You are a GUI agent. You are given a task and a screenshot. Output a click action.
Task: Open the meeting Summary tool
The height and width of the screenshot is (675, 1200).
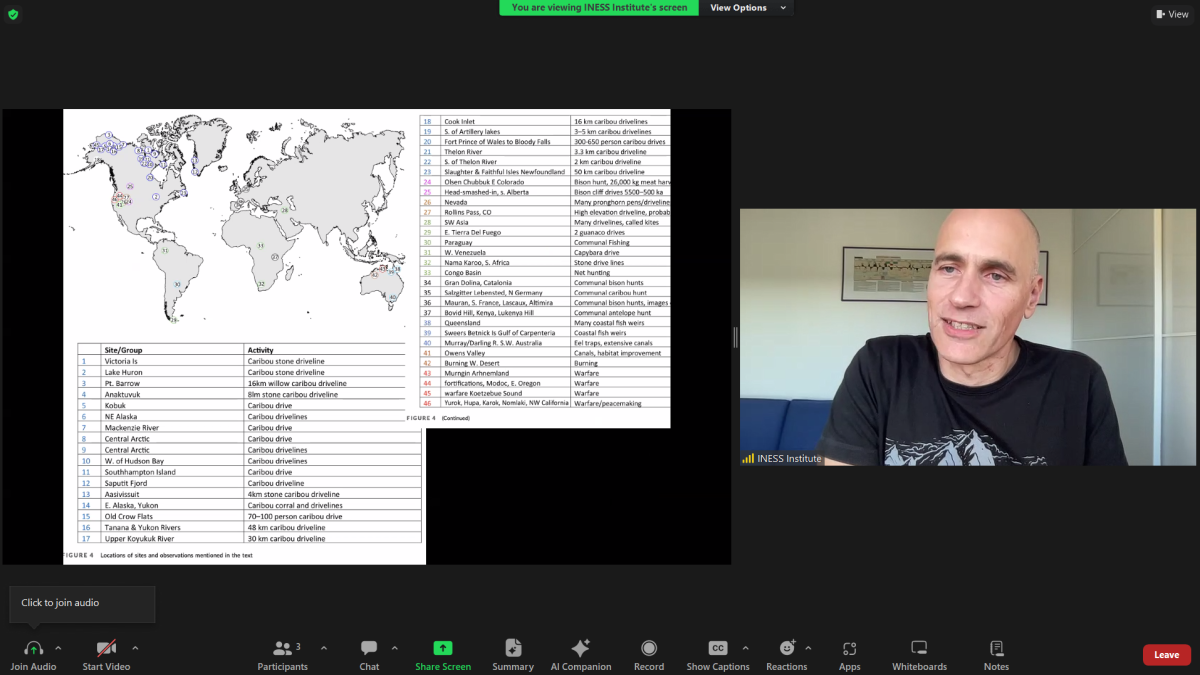[x=513, y=649]
